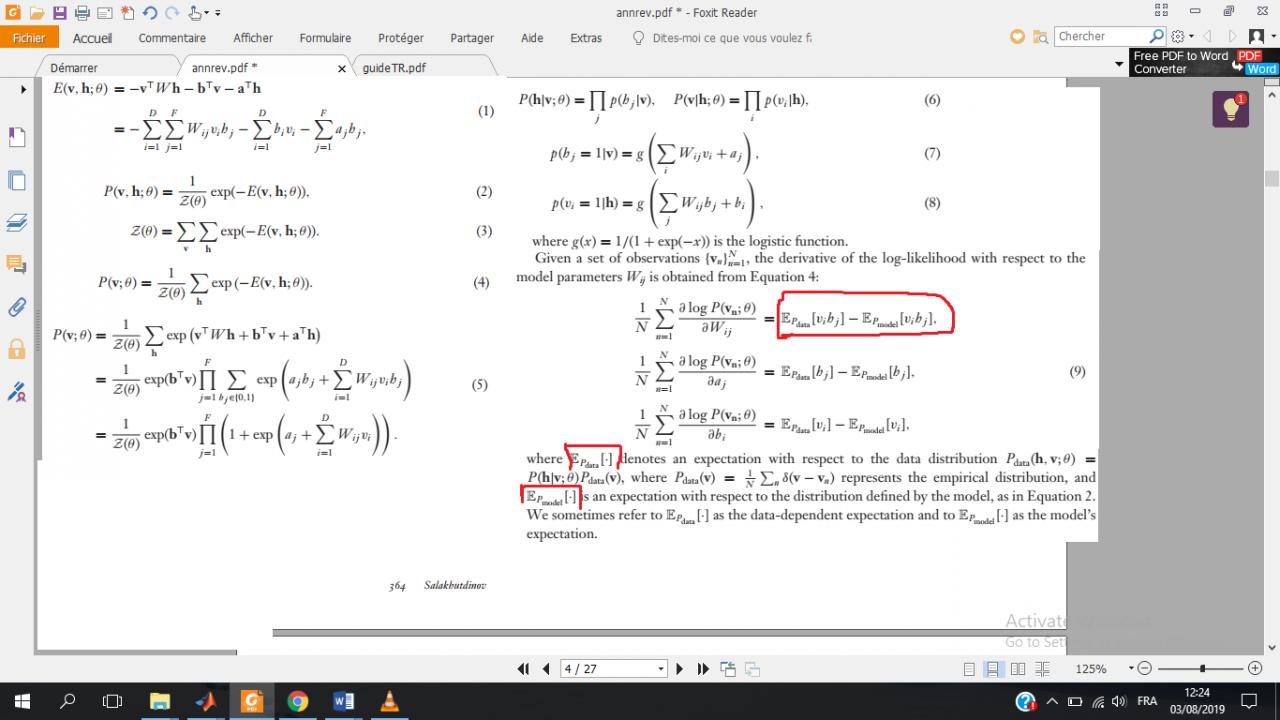Click the vertical scrollbar thumb
Screen dimensions: 1280x720
tap(1272, 179)
